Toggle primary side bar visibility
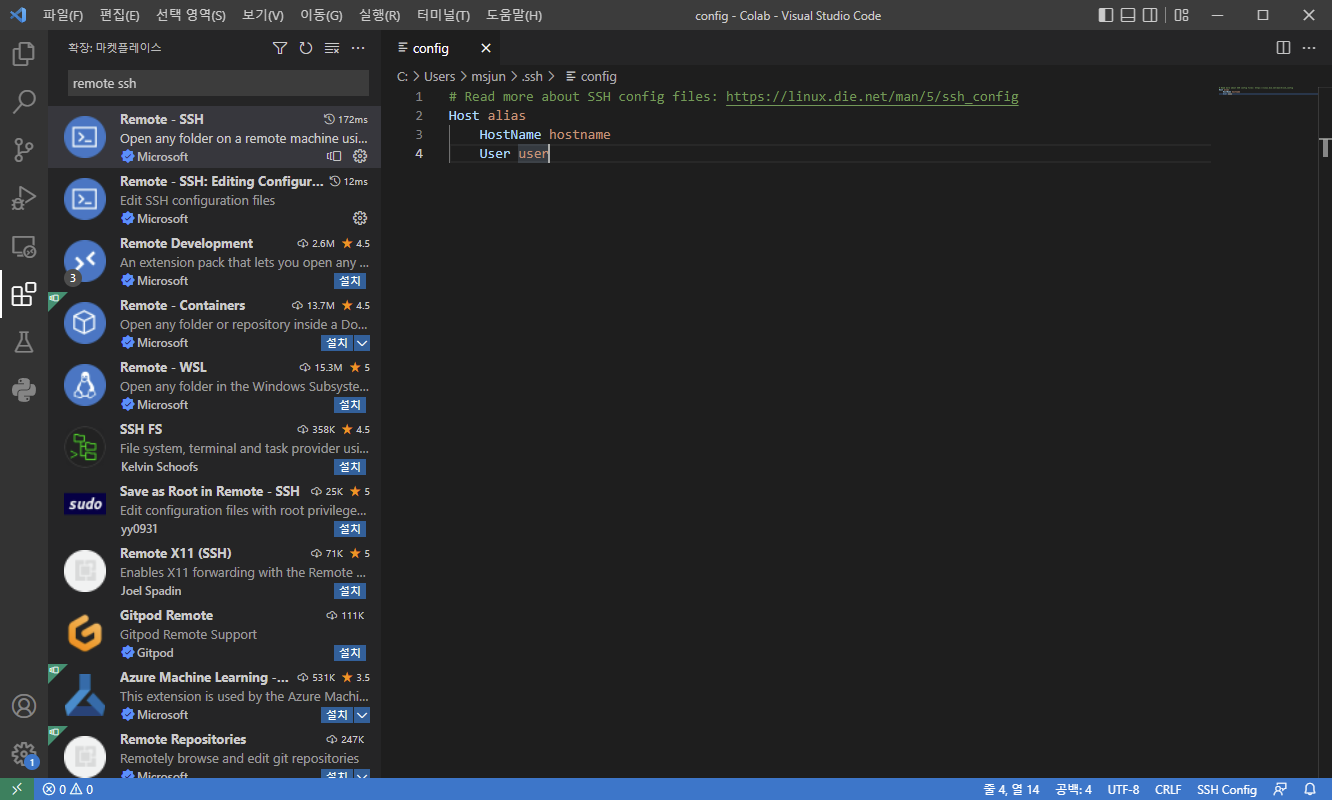 coord(1106,15)
